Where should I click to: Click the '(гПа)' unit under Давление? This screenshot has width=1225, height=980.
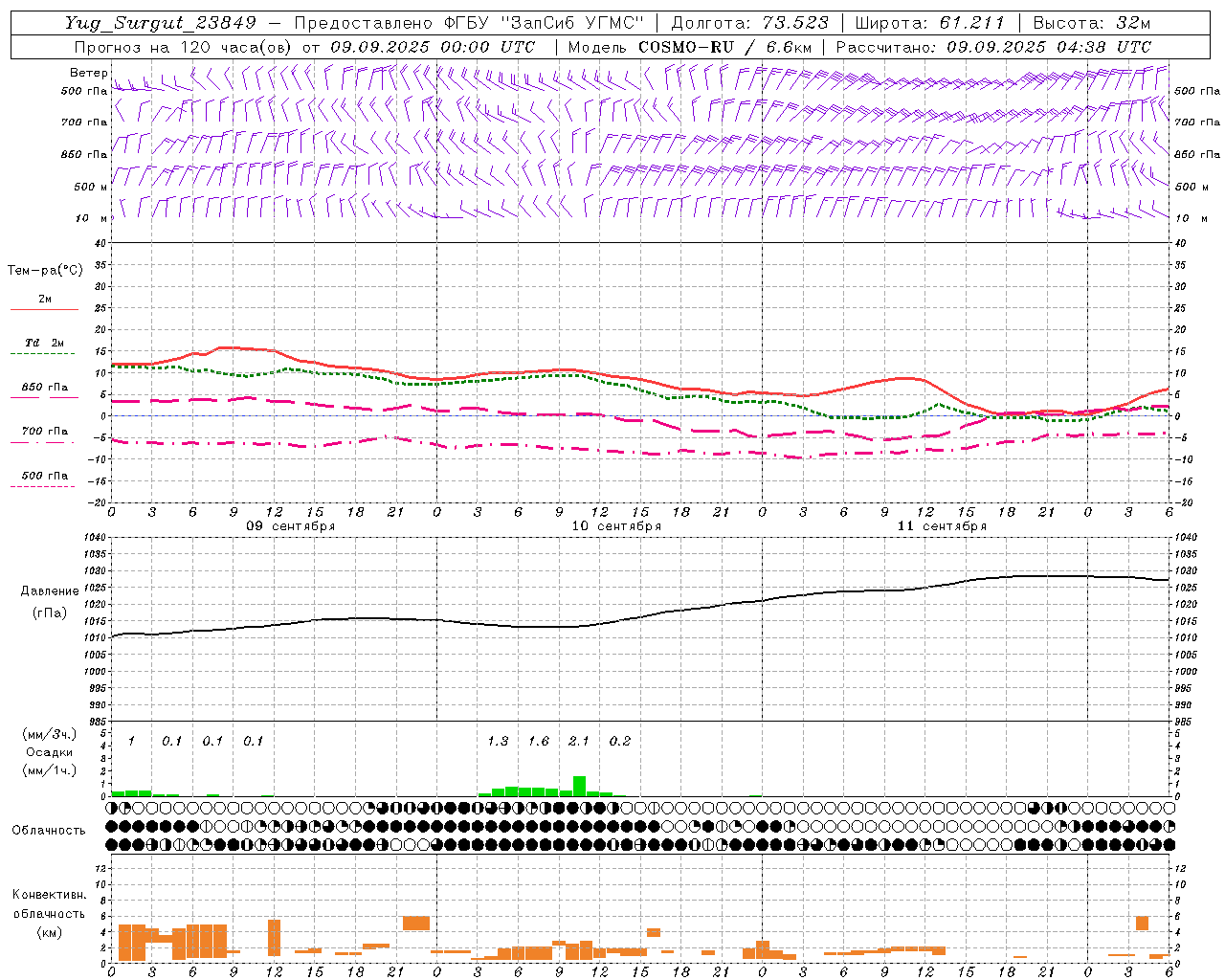click(50, 612)
